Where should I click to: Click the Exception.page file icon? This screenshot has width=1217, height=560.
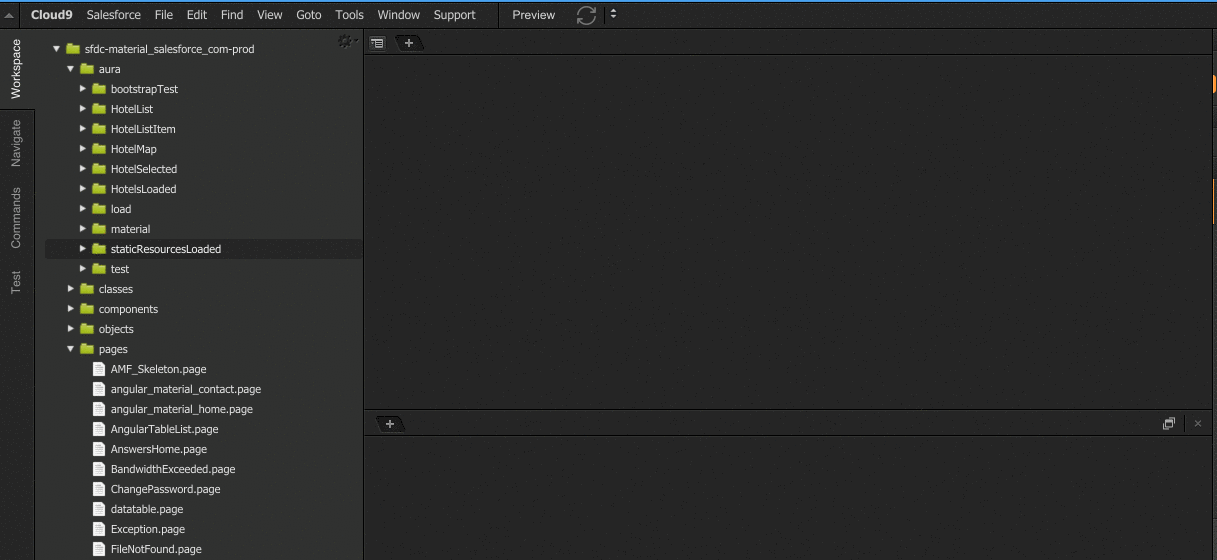pos(99,529)
